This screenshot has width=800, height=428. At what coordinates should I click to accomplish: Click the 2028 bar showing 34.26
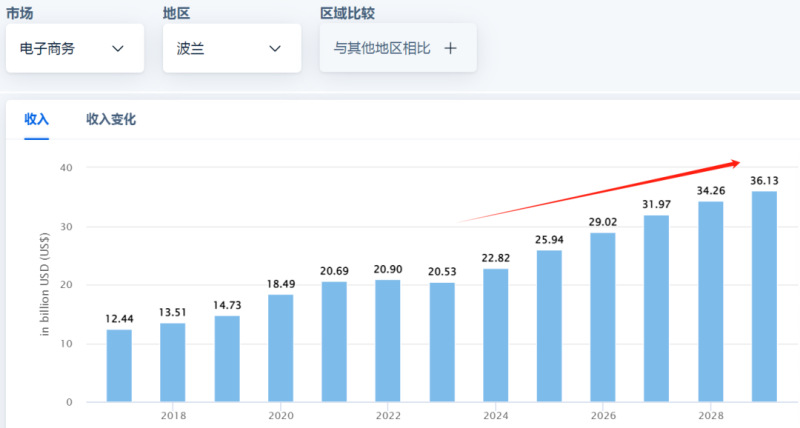710,301
